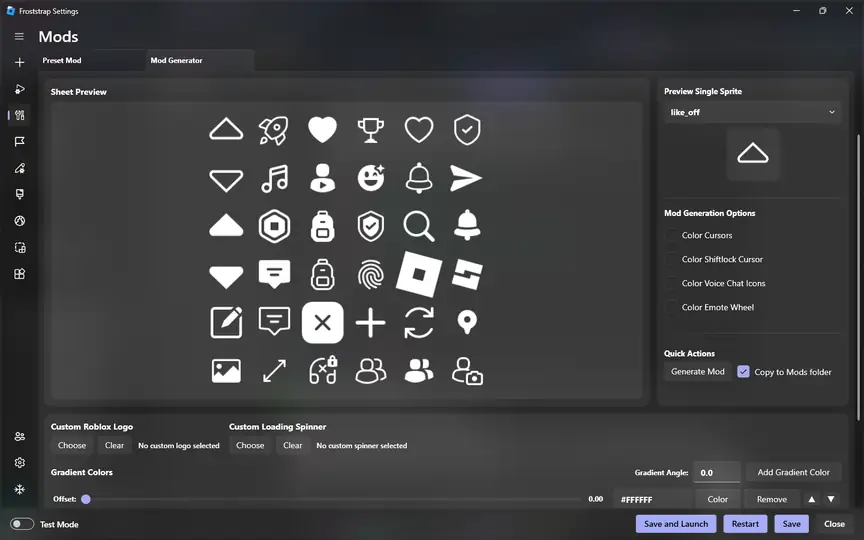Remove the #FFFFFF gradient color
This screenshot has height=540, width=864.
click(x=771, y=499)
